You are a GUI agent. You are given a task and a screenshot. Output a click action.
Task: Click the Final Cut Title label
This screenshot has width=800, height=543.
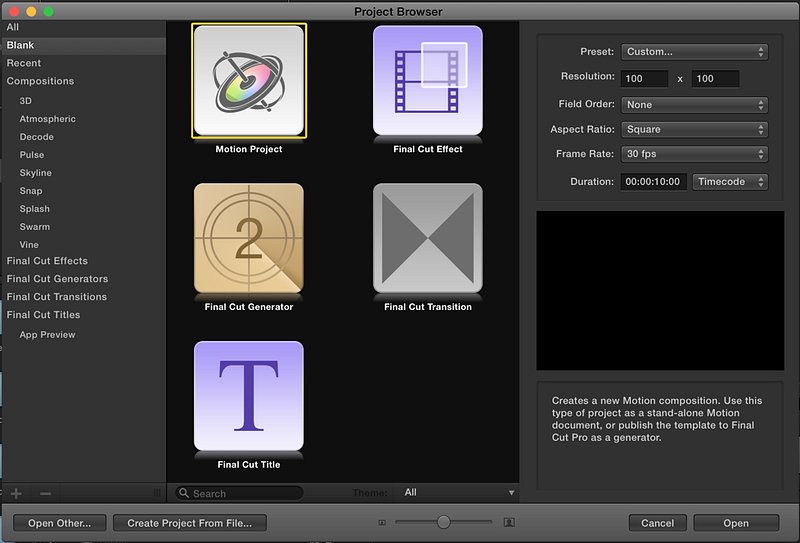coord(249,464)
